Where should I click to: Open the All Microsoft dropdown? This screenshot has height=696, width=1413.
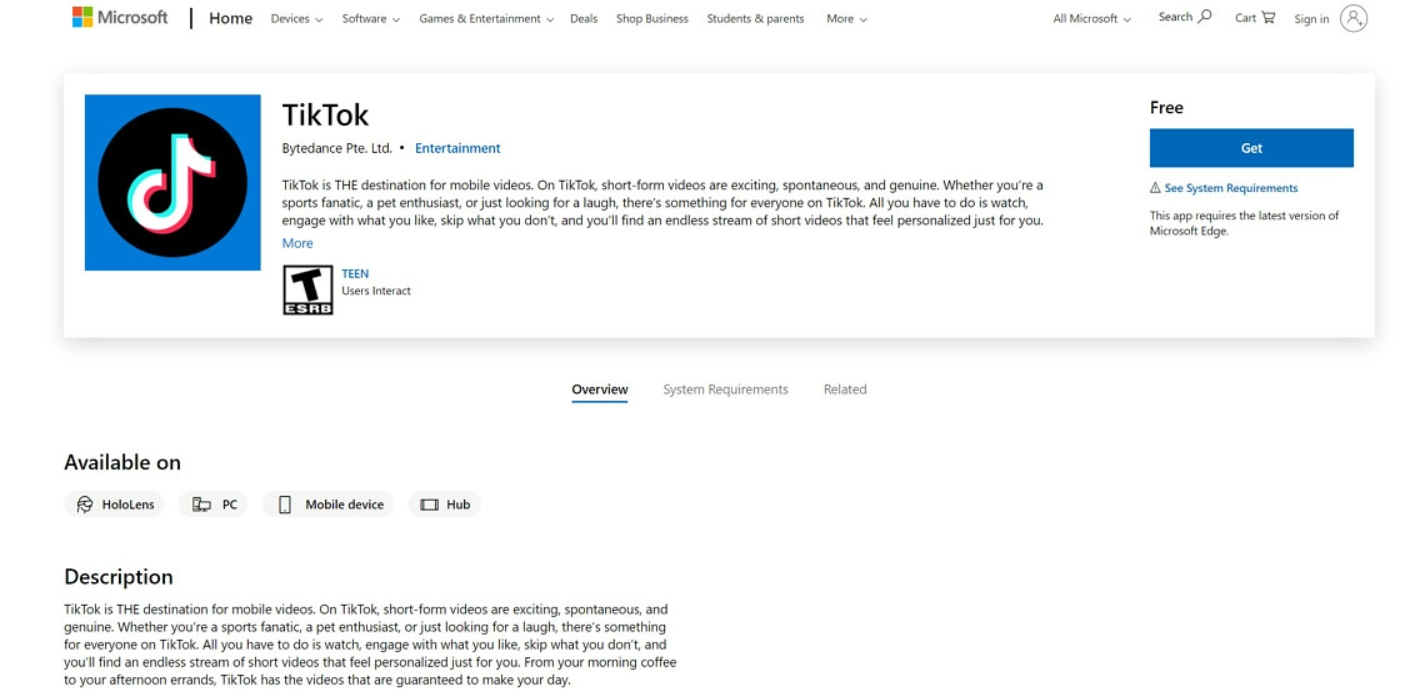[x=1092, y=19]
